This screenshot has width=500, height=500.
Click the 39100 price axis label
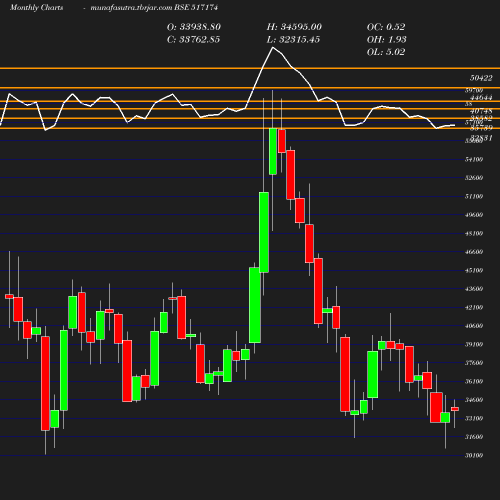point(474,345)
